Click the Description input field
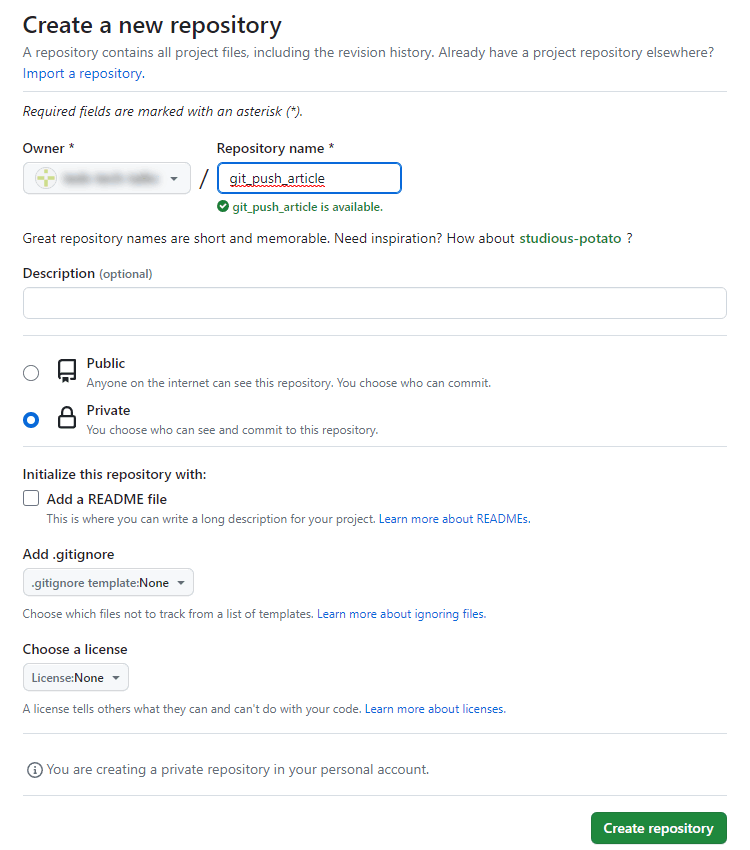 pos(374,302)
